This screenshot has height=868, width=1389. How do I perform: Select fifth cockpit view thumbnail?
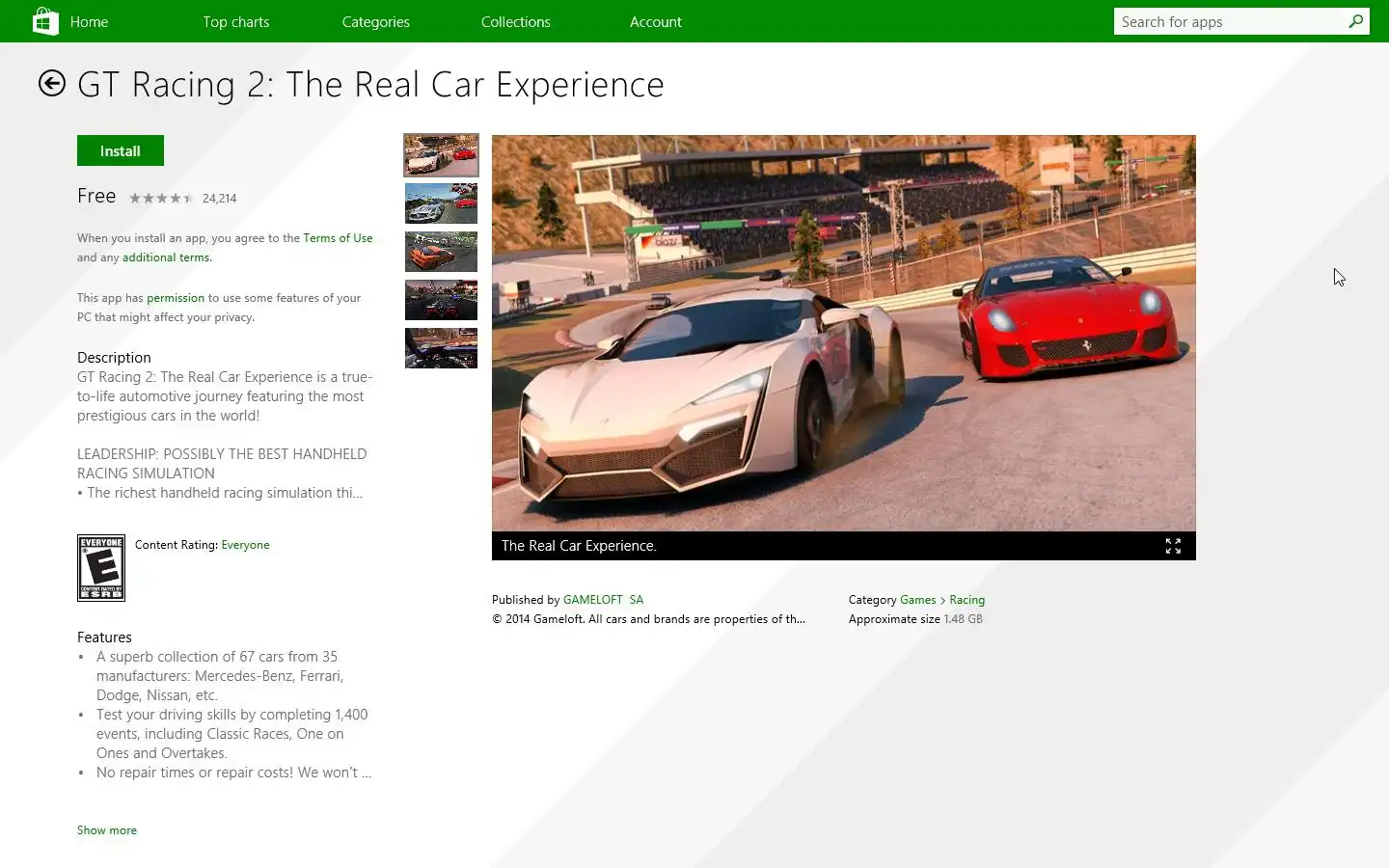click(441, 348)
